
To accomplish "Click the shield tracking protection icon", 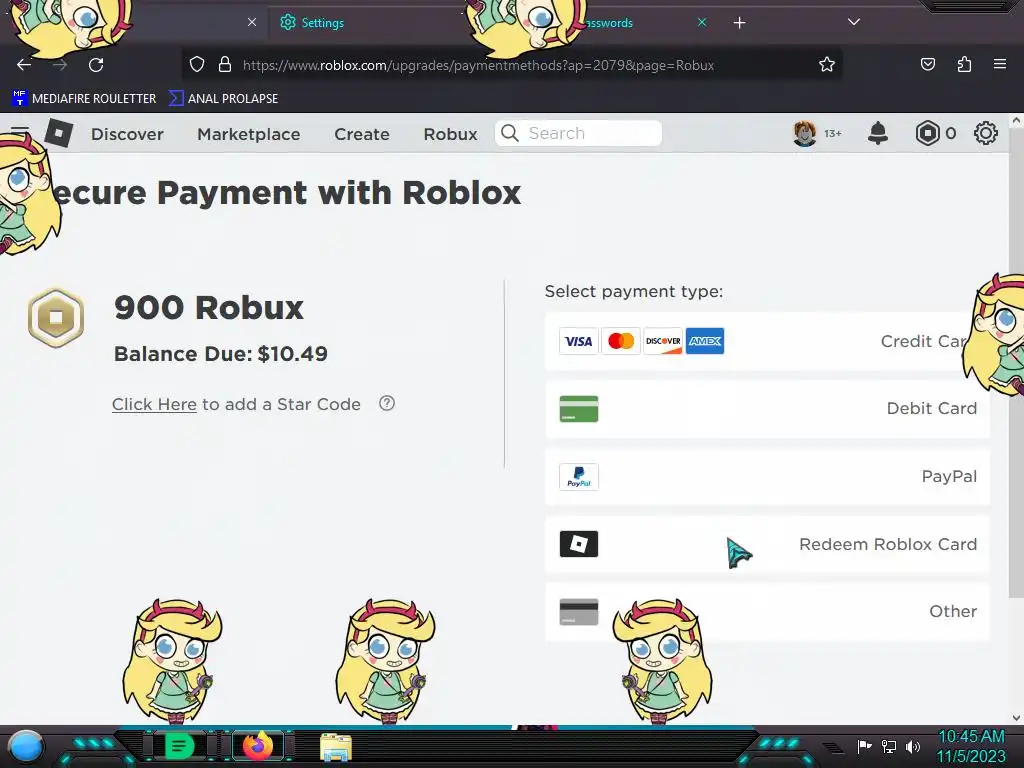I will (x=197, y=65).
